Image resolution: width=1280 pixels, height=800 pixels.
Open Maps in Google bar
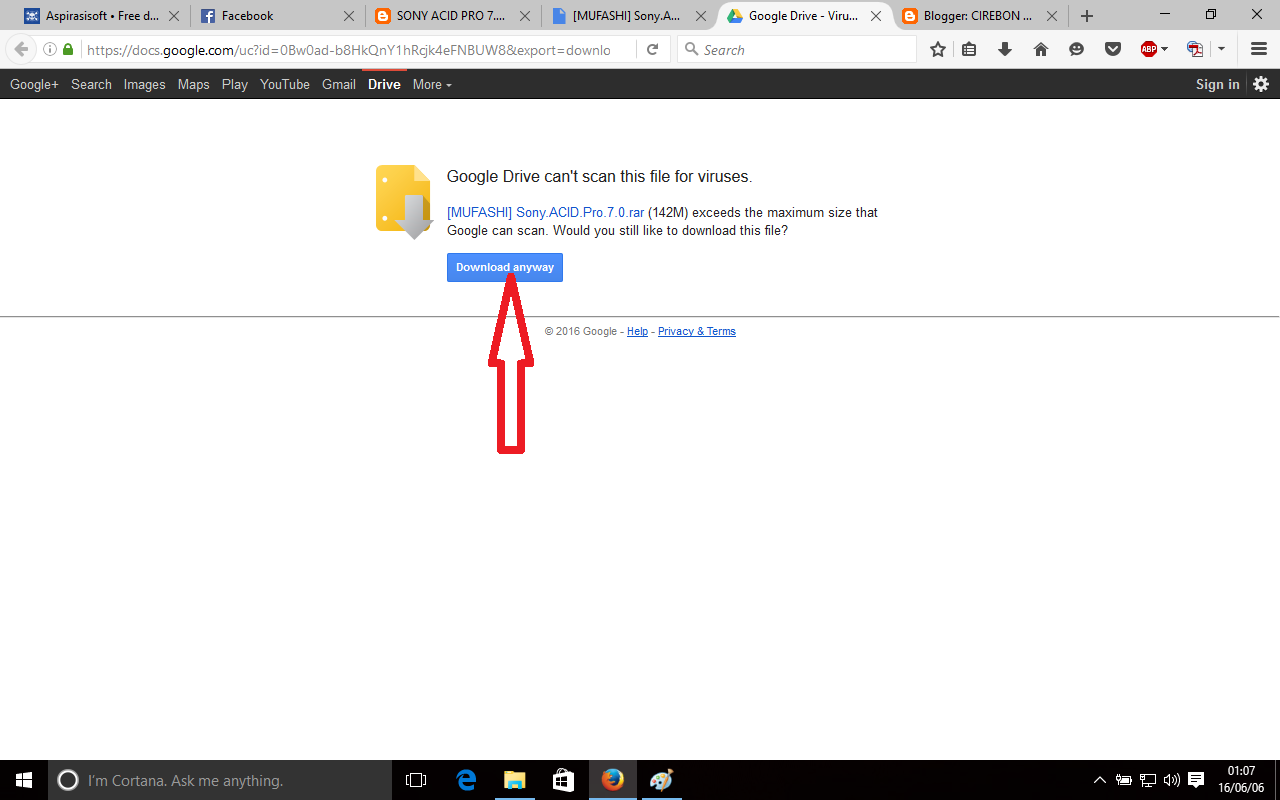tap(193, 84)
